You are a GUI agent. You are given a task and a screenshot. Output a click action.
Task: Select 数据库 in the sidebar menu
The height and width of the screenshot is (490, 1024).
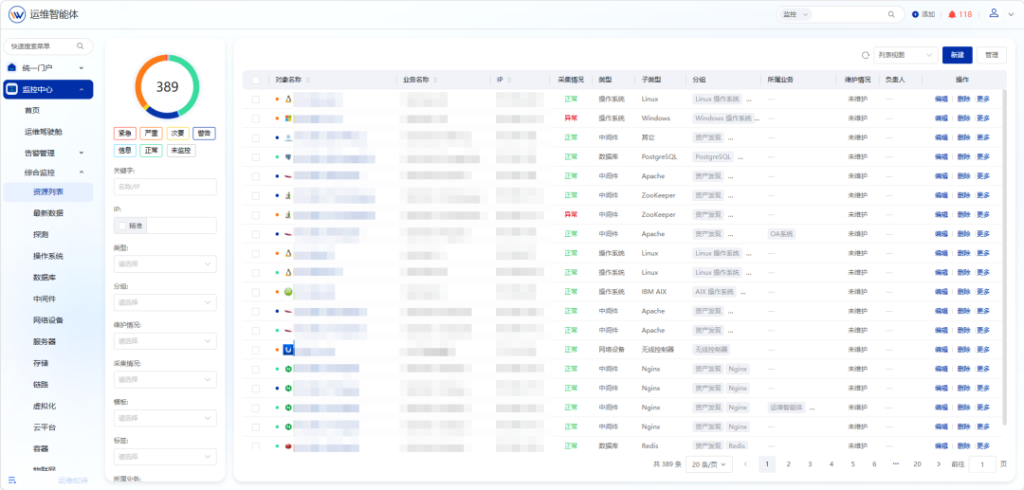(45, 278)
